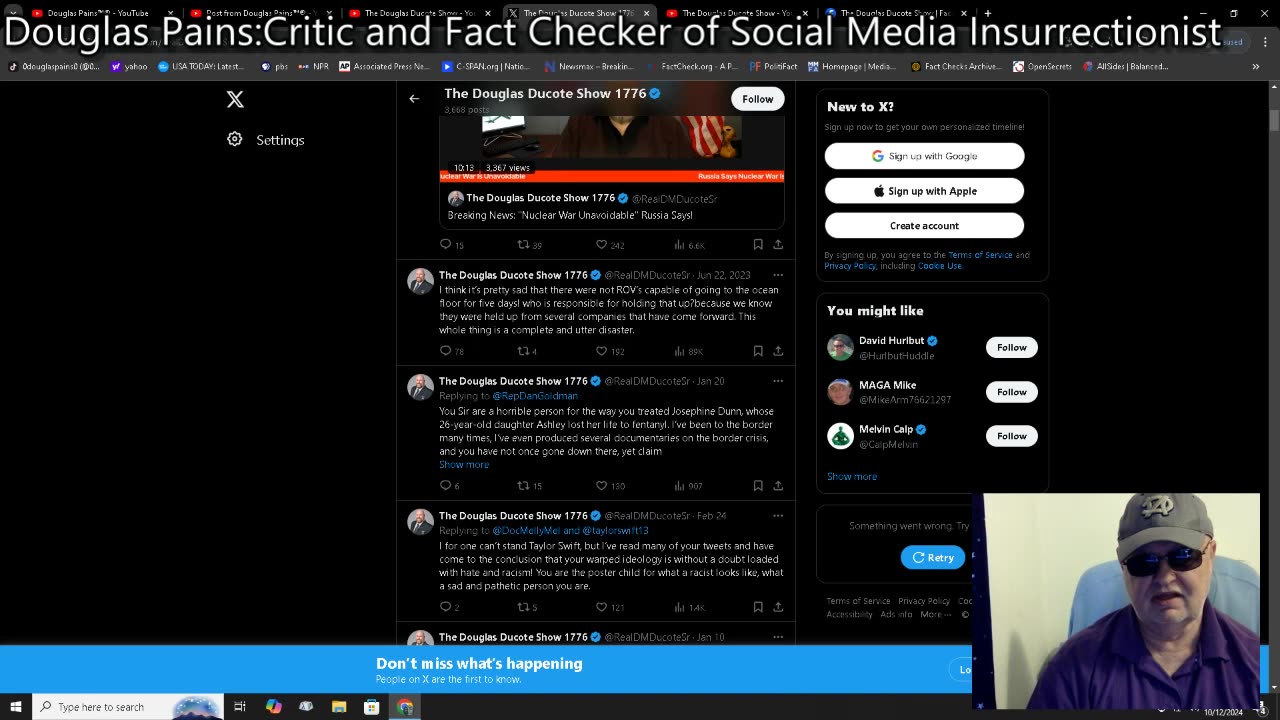Go back using the arrow beside profile name

click(x=414, y=99)
